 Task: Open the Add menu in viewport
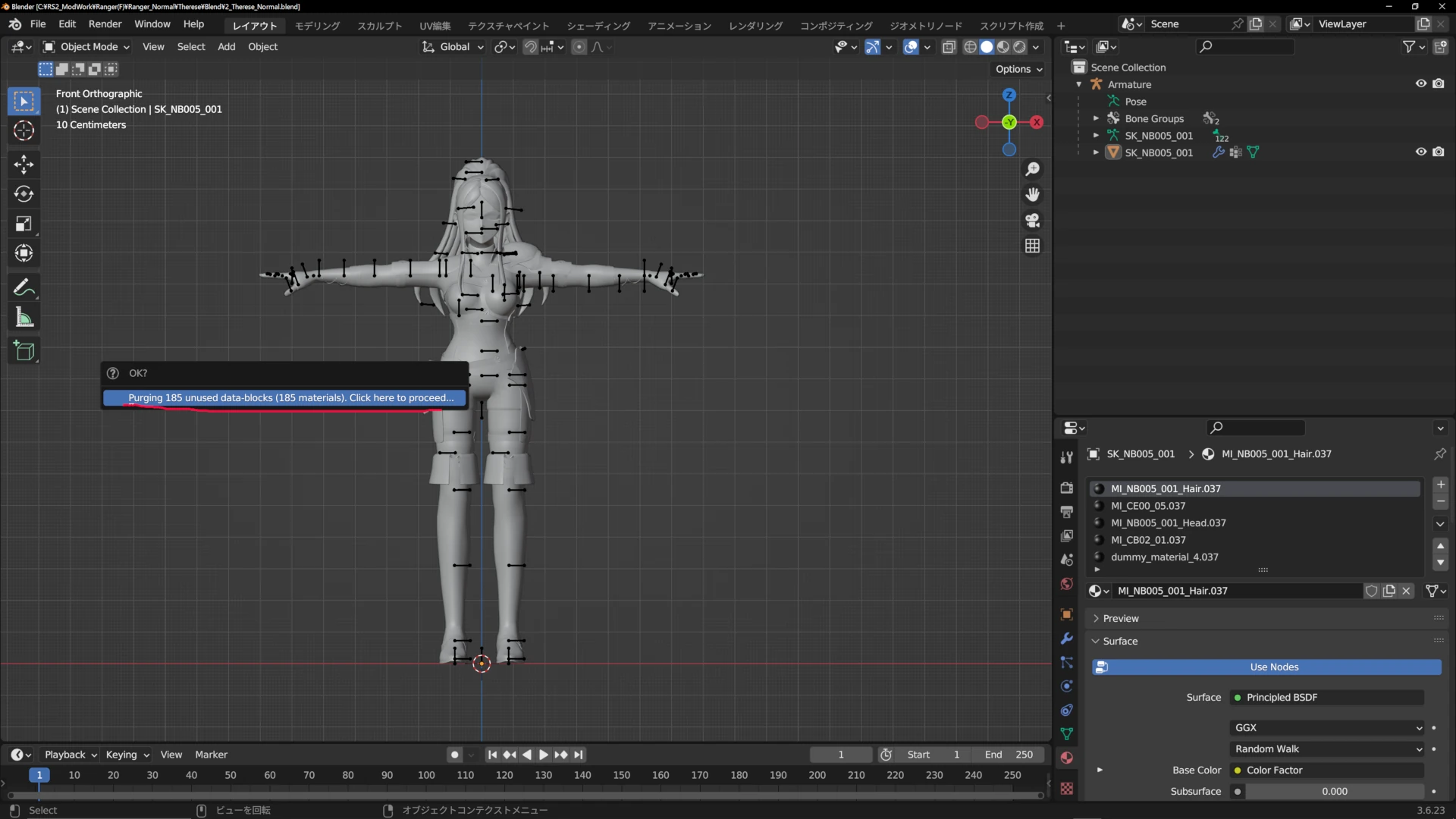pos(226,47)
